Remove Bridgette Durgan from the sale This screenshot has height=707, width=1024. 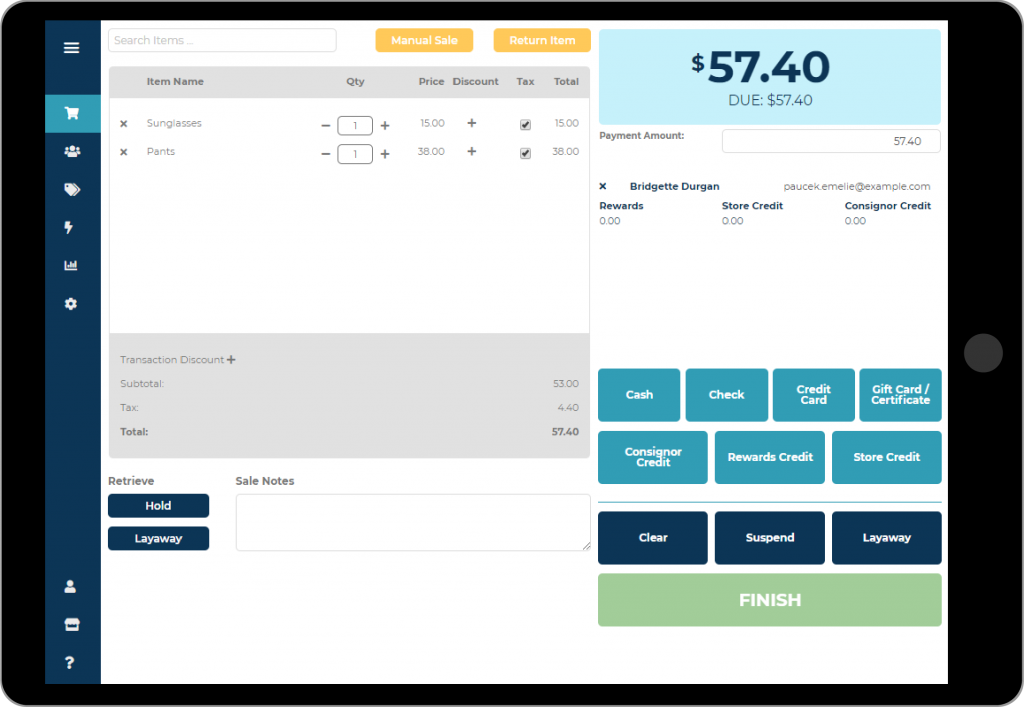(x=603, y=186)
